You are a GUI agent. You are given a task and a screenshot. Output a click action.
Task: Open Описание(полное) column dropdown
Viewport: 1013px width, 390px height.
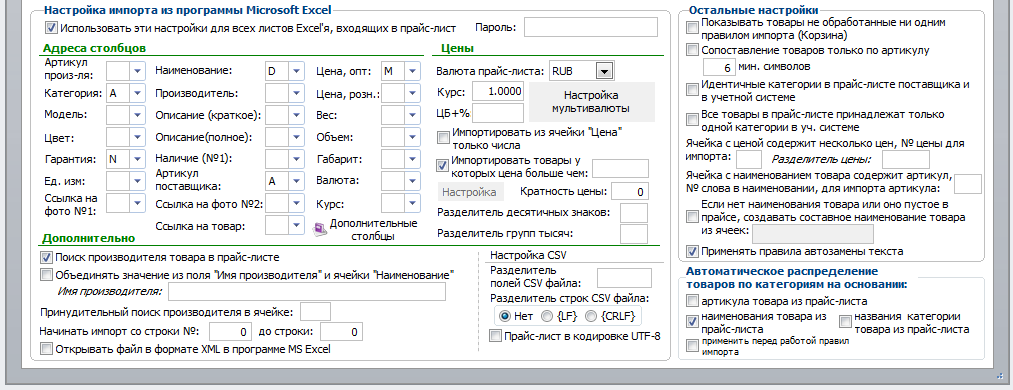(296, 138)
